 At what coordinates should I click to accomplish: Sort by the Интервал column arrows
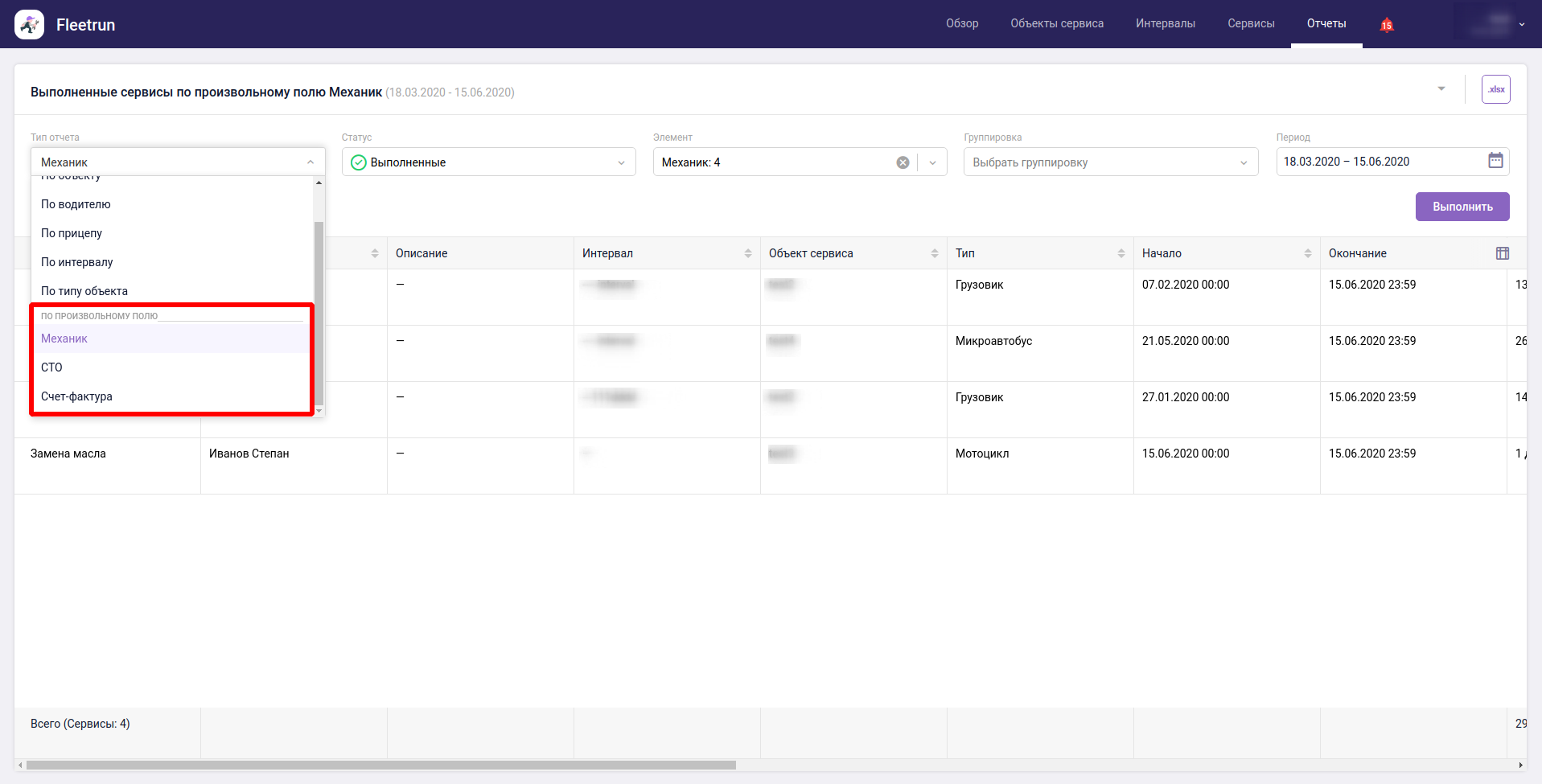click(x=747, y=253)
